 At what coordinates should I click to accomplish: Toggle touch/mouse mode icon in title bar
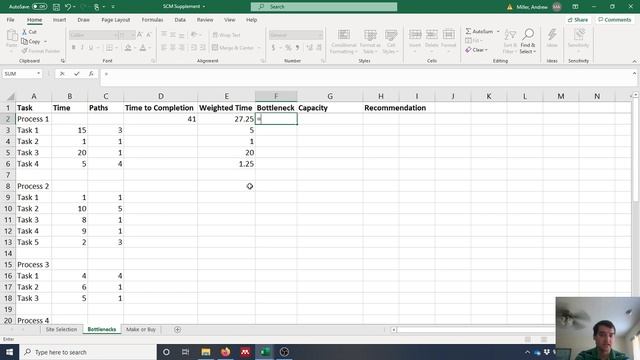point(97,7)
